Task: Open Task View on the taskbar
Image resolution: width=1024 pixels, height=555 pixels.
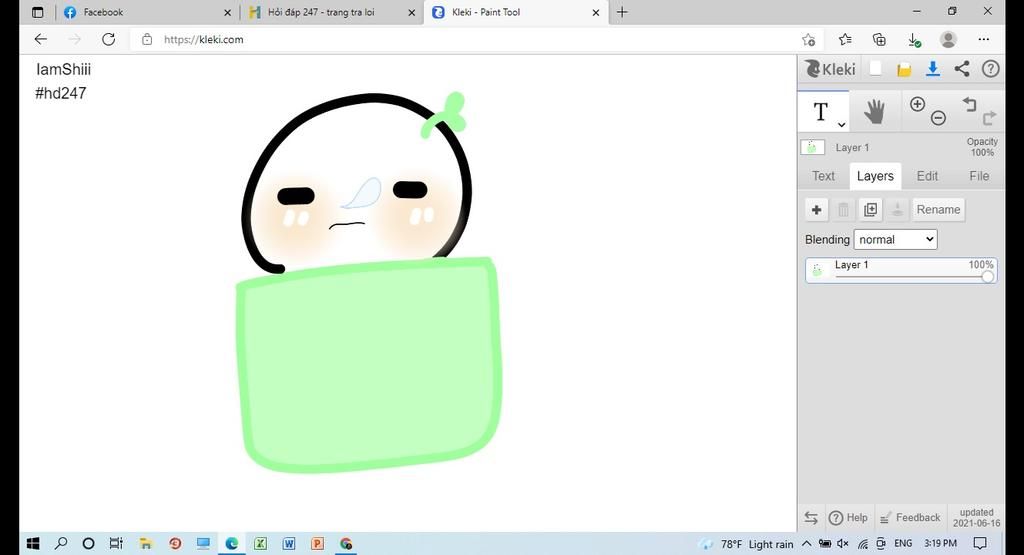Action: click(116, 543)
